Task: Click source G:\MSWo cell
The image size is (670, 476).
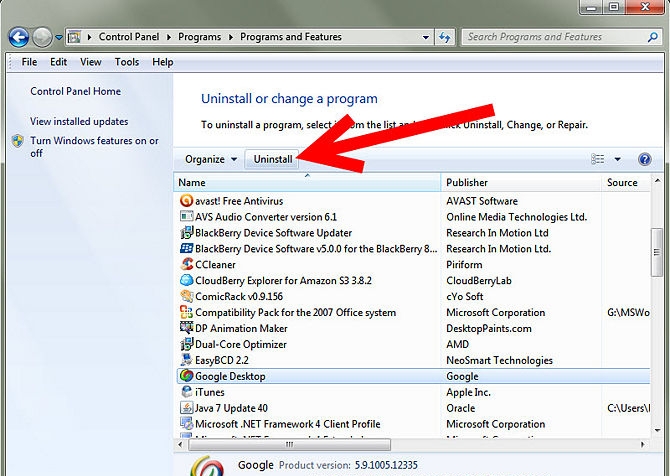Action: coord(628,312)
